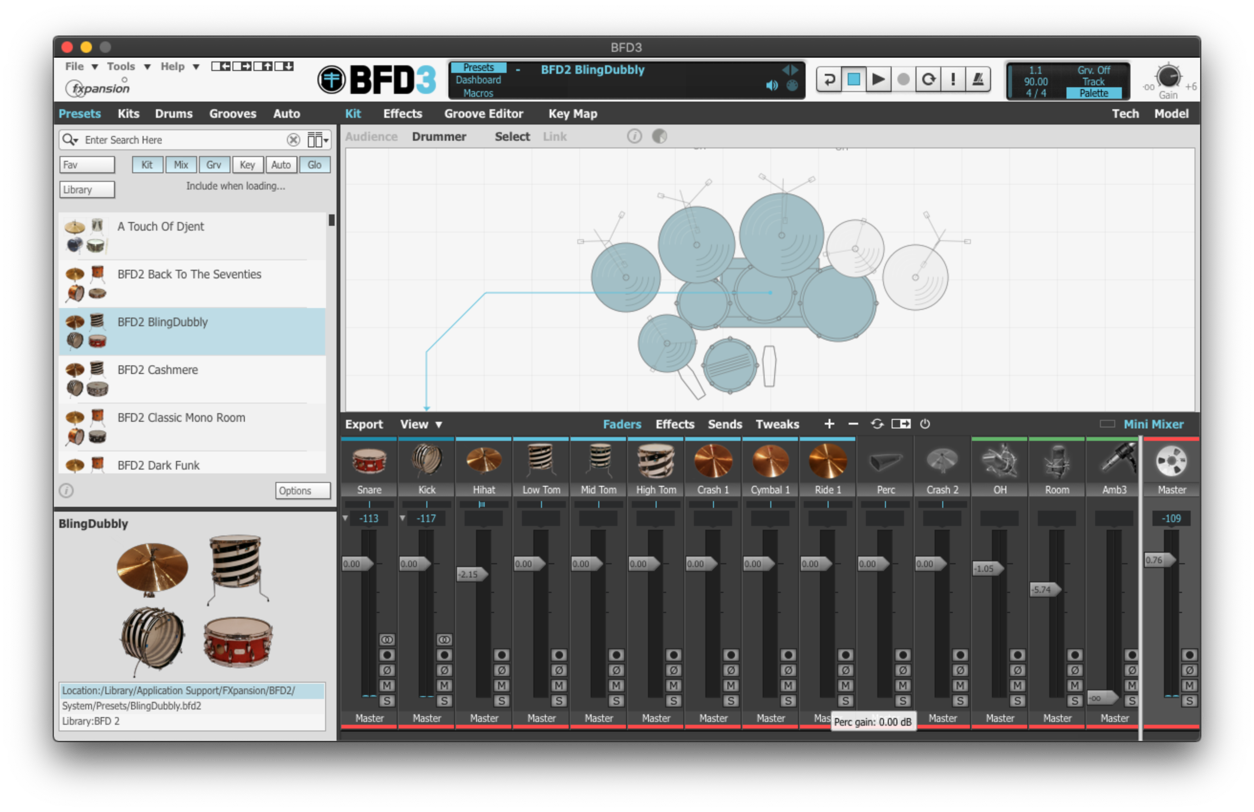Open the Help menu
Image resolution: width=1254 pixels, height=812 pixels.
click(x=180, y=67)
